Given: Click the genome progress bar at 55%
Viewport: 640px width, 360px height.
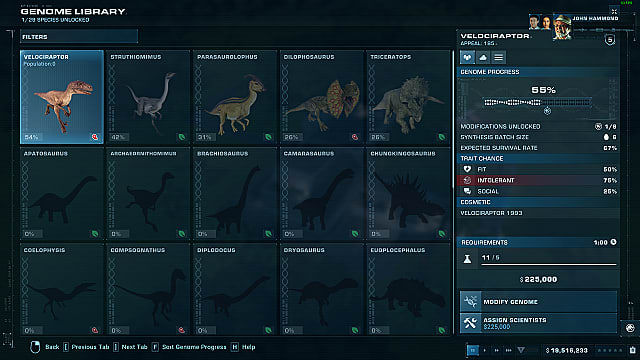Looking at the screenshot, I should [538, 102].
